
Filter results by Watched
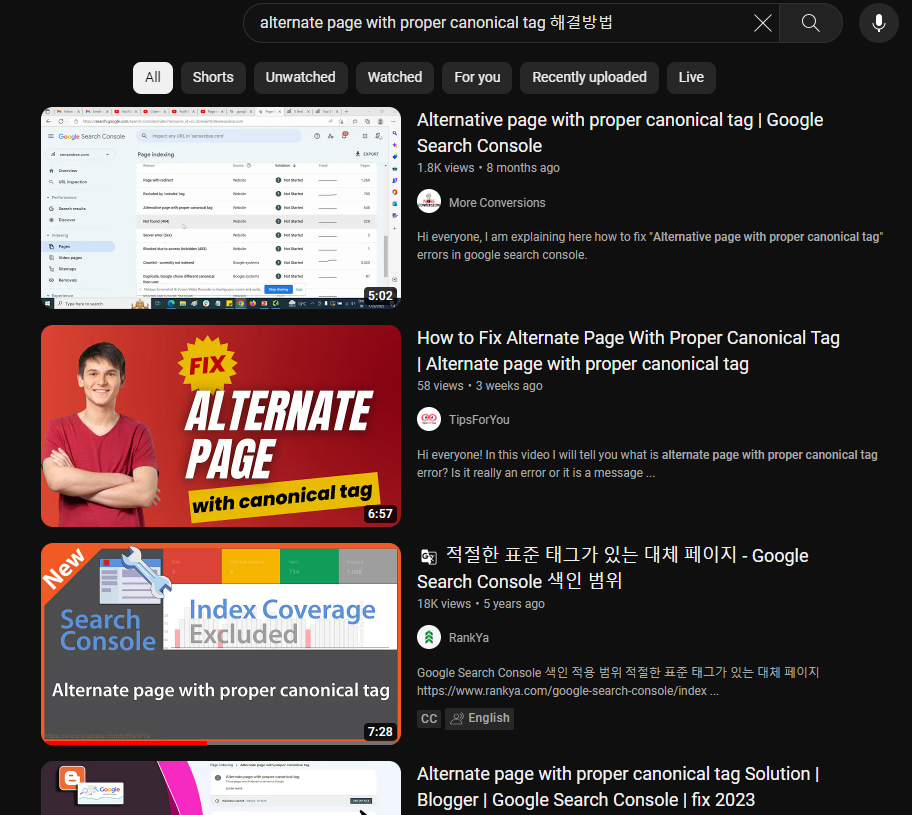point(395,77)
